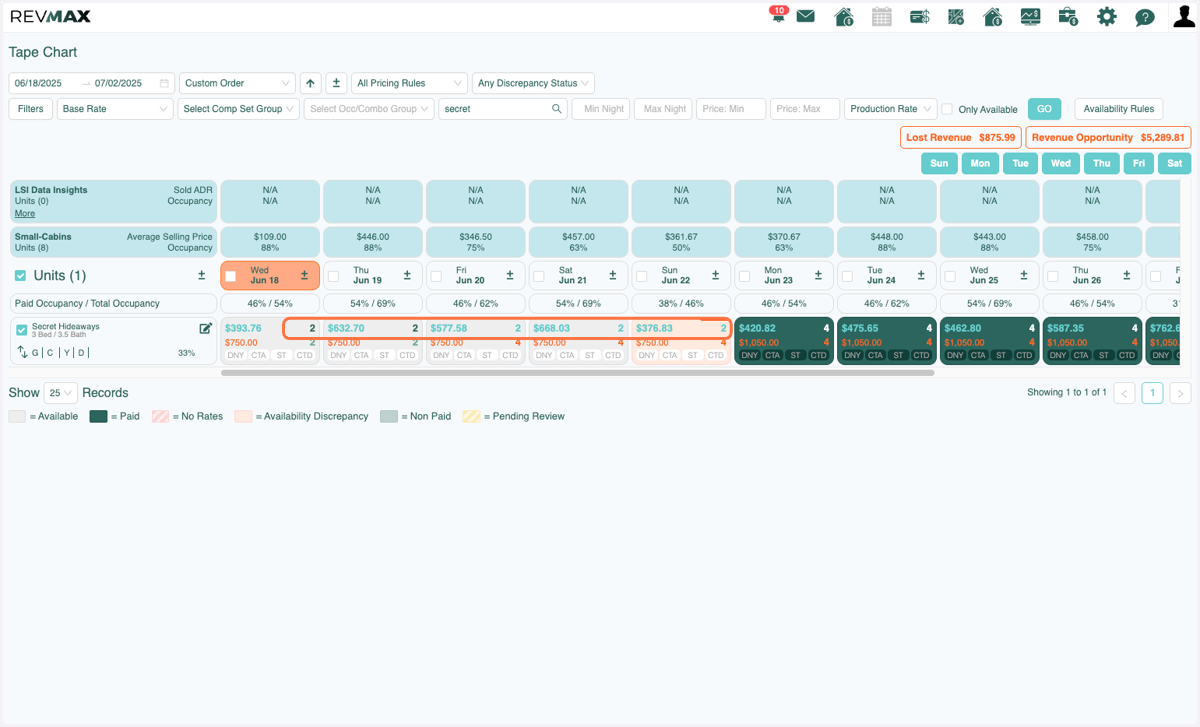Open the Custom Order dropdown
The width and height of the screenshot is (1200, 727).
click(x=238, y=83)
